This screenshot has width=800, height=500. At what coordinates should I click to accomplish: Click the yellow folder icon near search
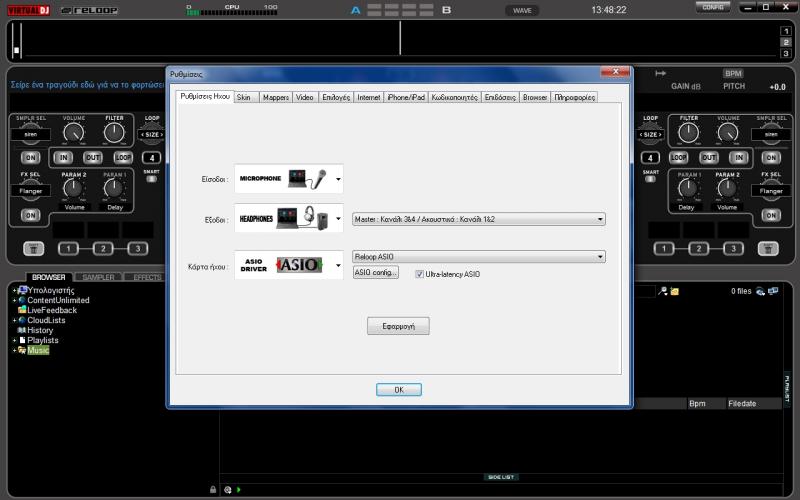point(674,291)
